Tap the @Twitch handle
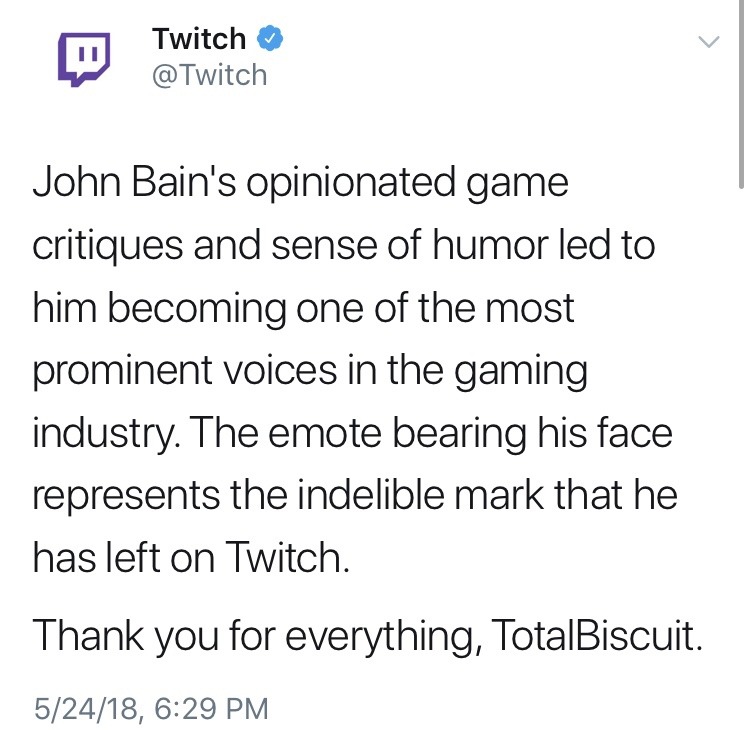Screen dimensions: 750x730 coord(209,75)
